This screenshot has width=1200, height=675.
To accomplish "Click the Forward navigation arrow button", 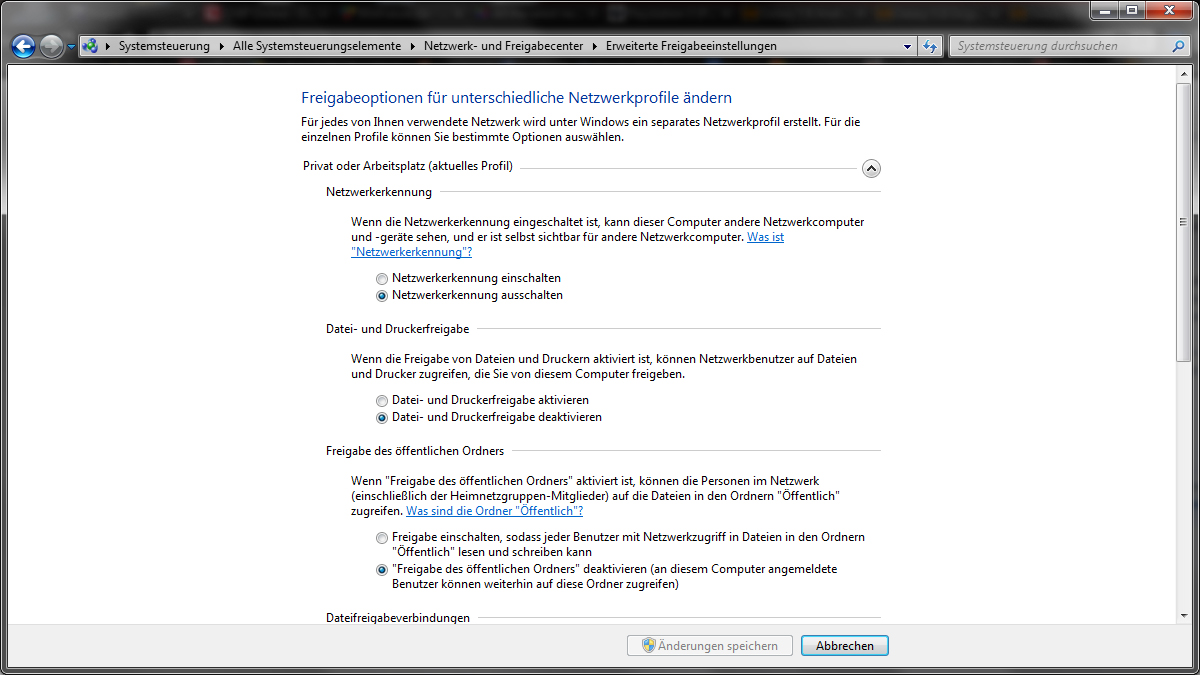I will click(x=51, y=46).
